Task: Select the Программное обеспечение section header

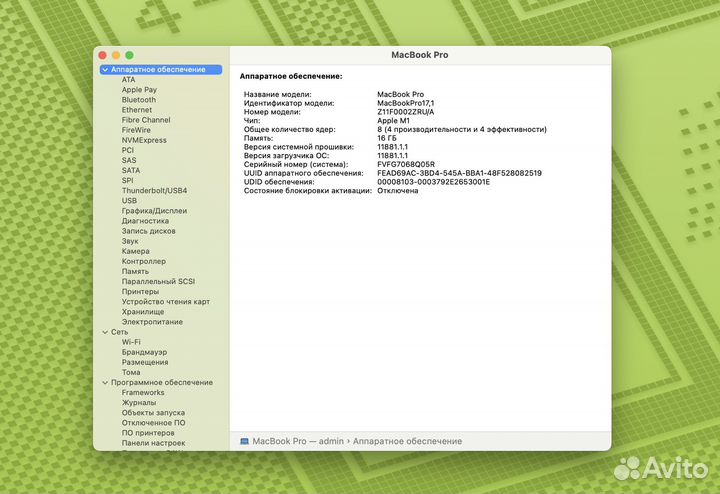Action: coord(162,382)
